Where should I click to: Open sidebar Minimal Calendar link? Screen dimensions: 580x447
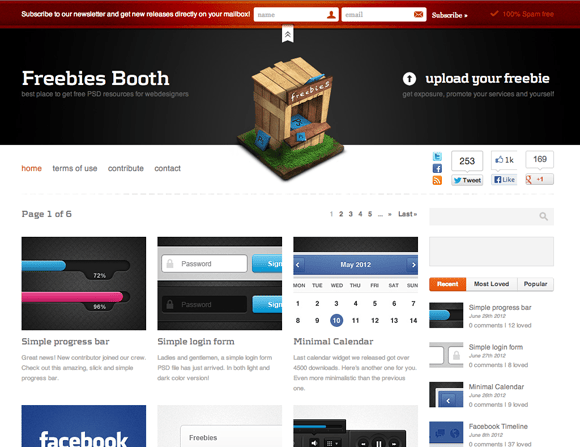pos(496,387)
